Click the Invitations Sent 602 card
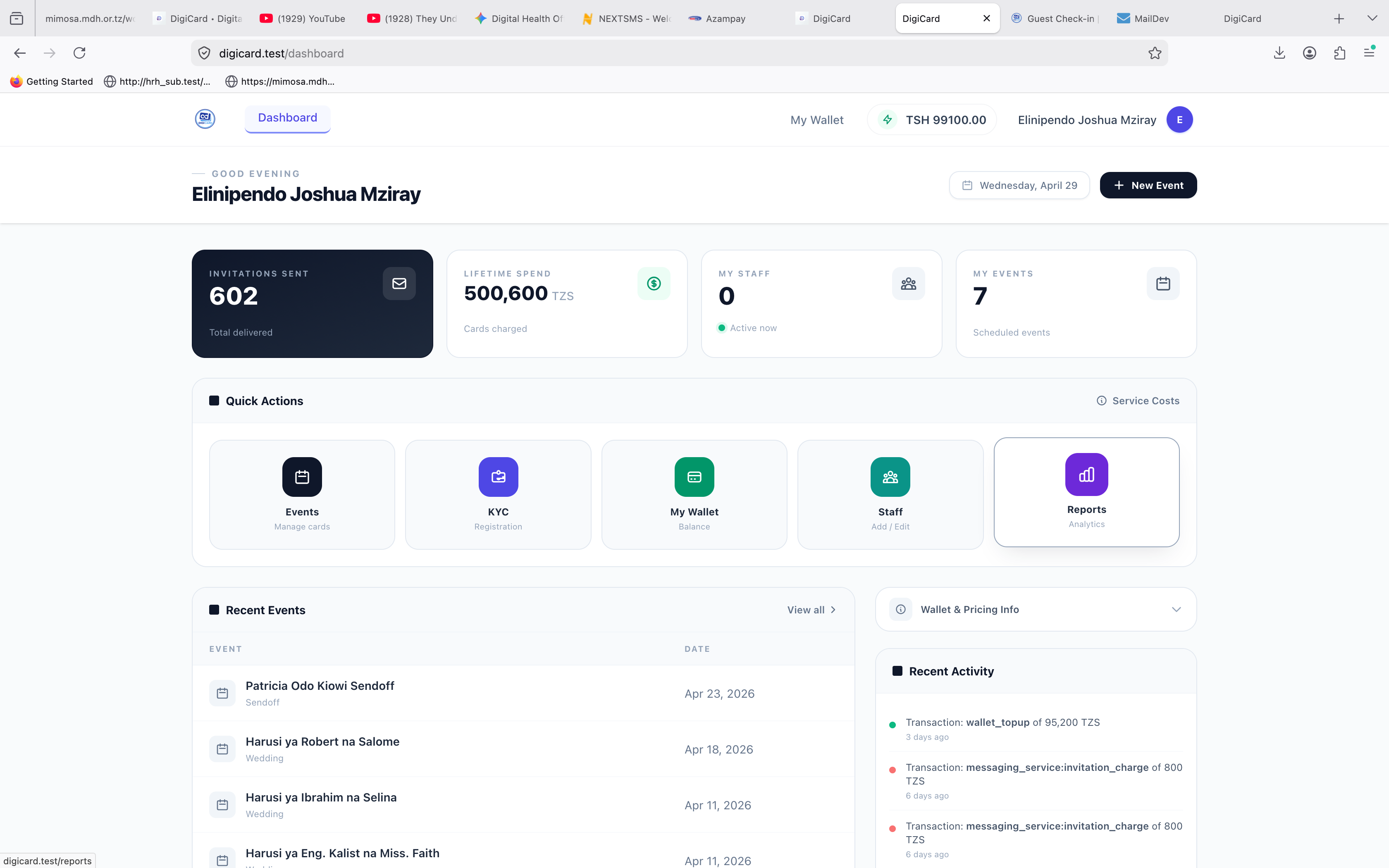 coord(312,304)
